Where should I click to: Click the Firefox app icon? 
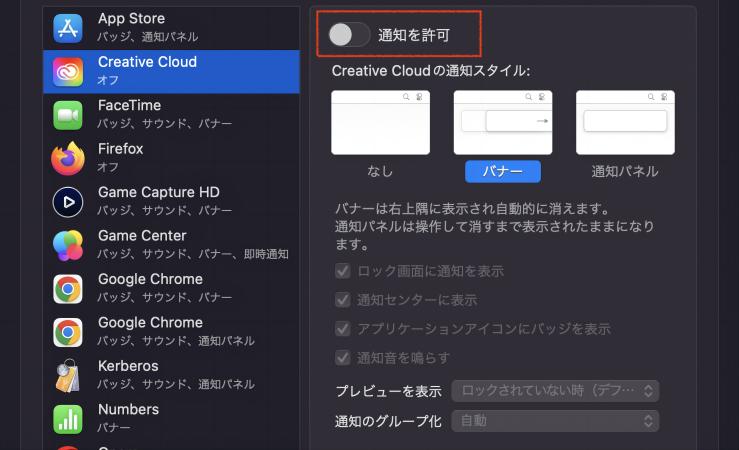68,158
